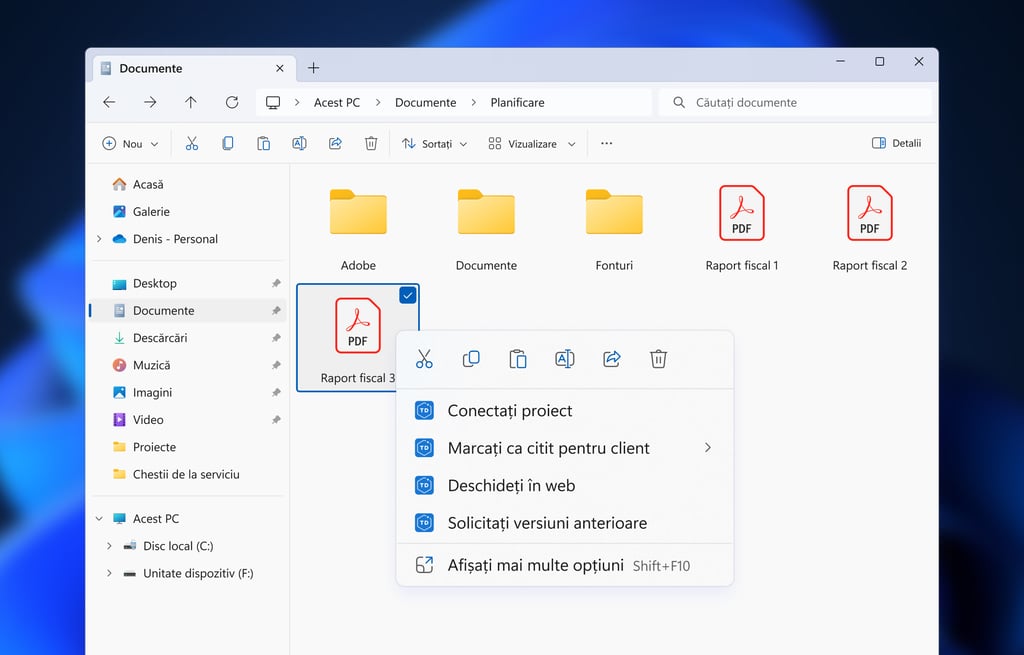
Task: Select Conectați proiect from context menu
Action: click(x=510, y=411)
